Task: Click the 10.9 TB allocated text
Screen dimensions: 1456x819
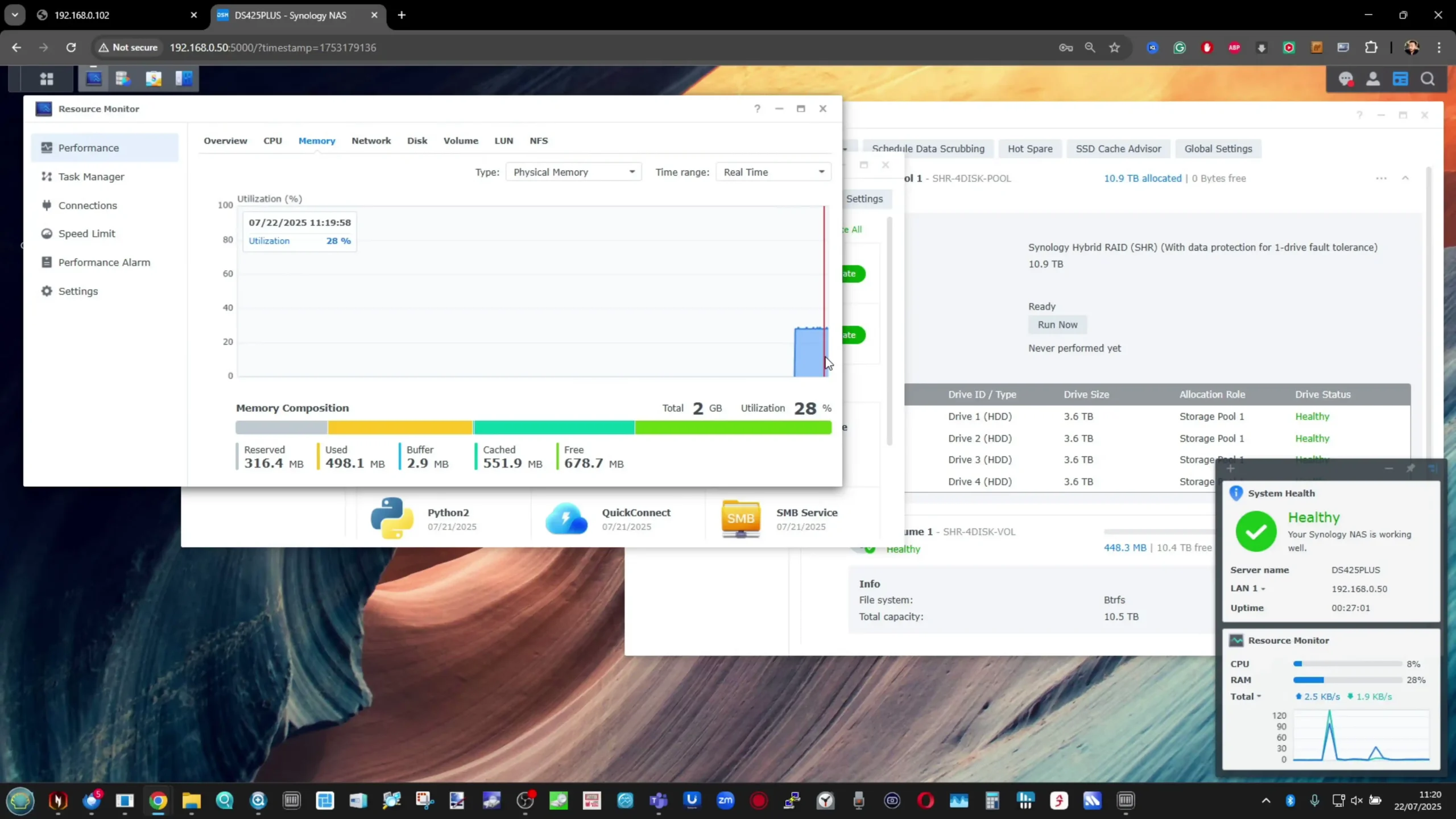Action: point(1143,179)
